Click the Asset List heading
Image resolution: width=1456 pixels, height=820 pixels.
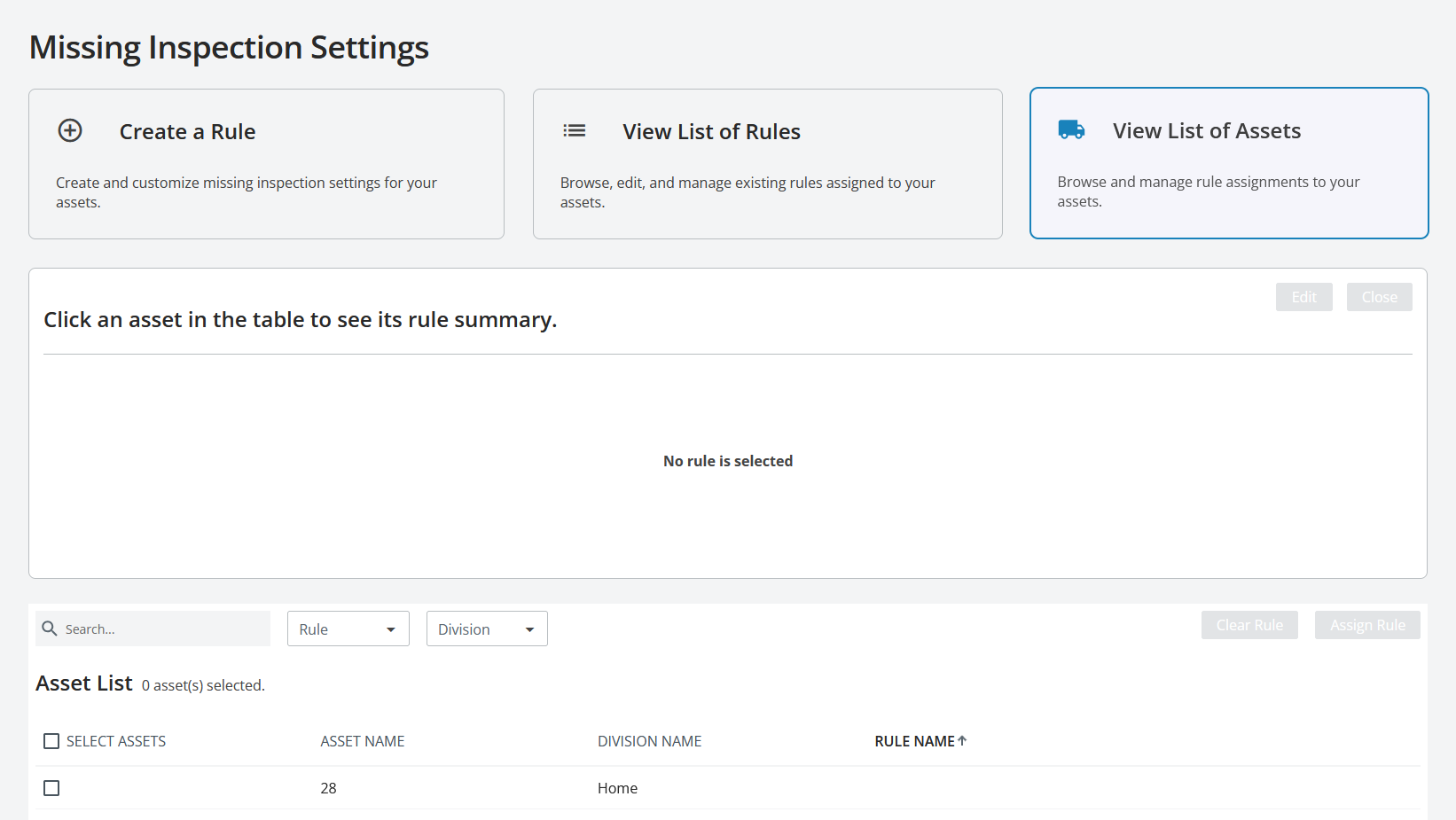click(84, 683)
